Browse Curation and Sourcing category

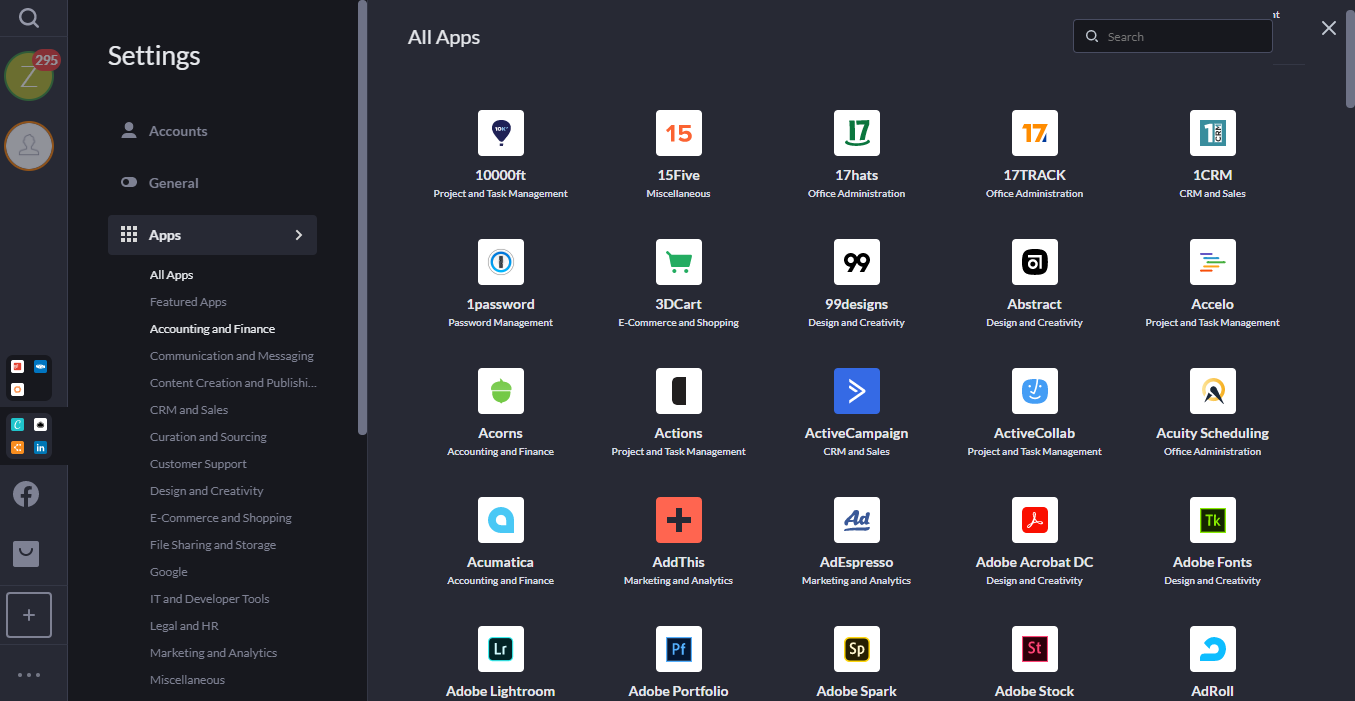click(x=208, y=437)
